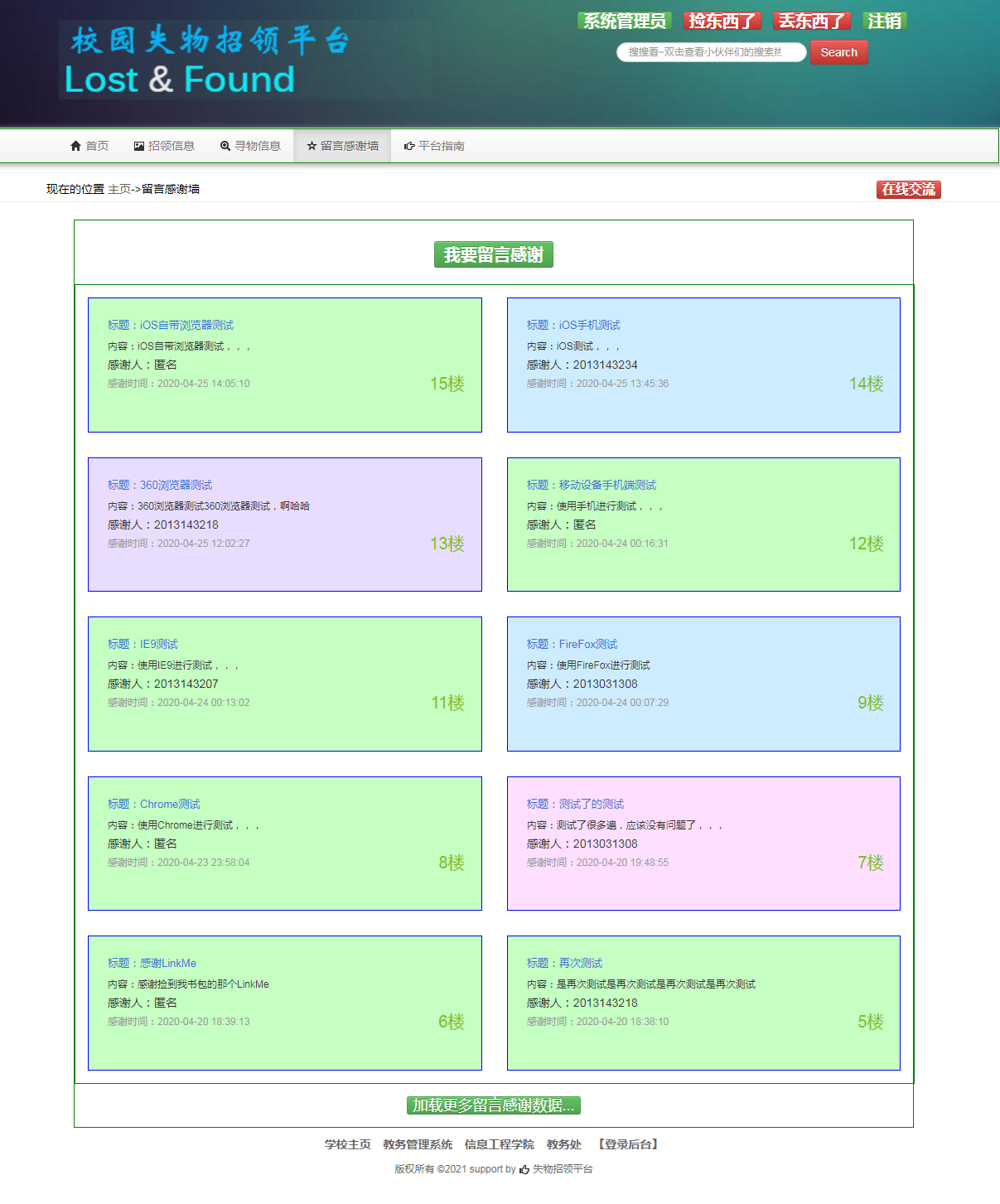The height and width of the screenshot is (1204, 1000).
Task: Click the picture icon beside 招领信息
Action: 139,146
